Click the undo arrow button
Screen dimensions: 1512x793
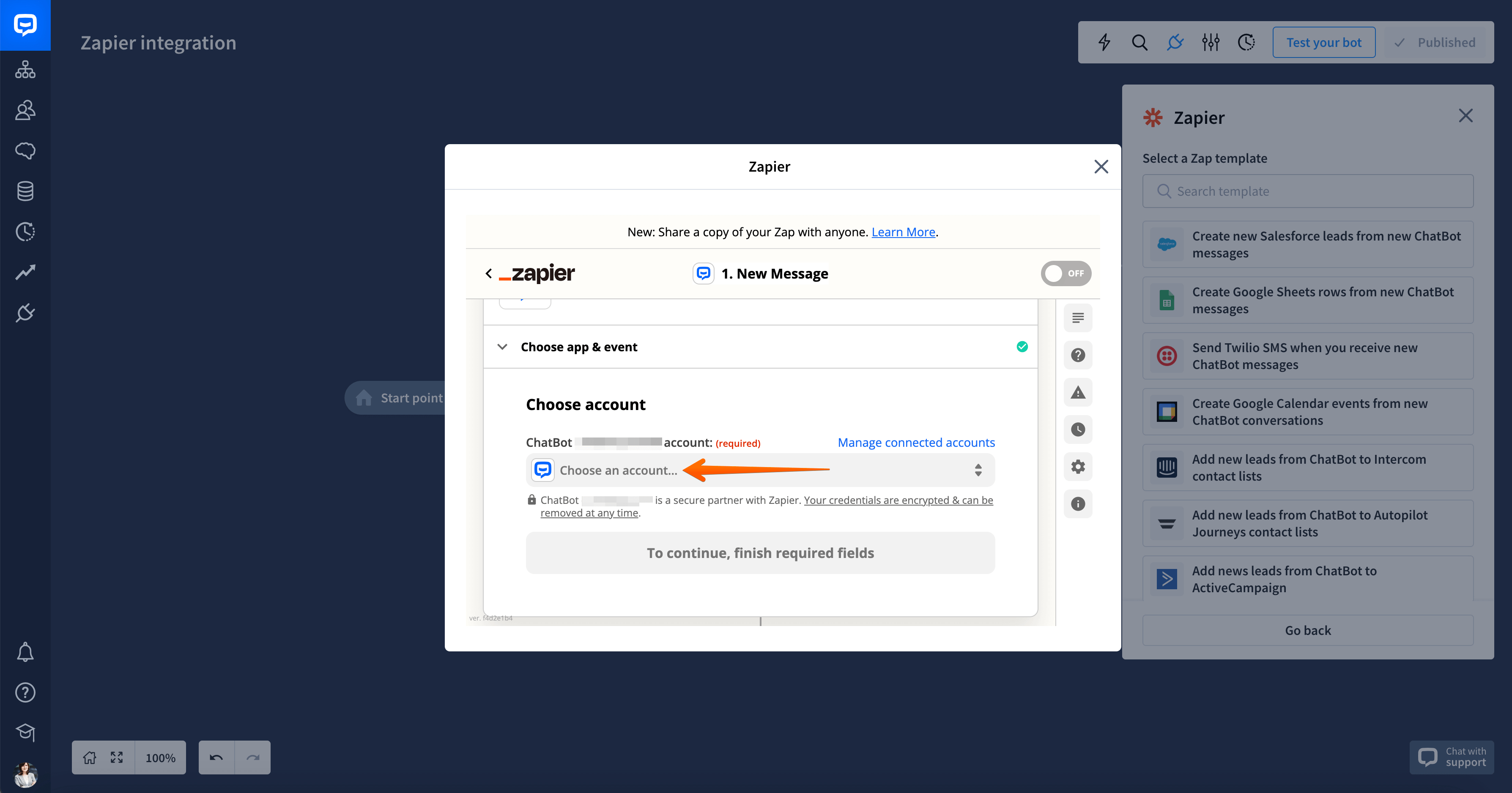(x=216, y=757)
